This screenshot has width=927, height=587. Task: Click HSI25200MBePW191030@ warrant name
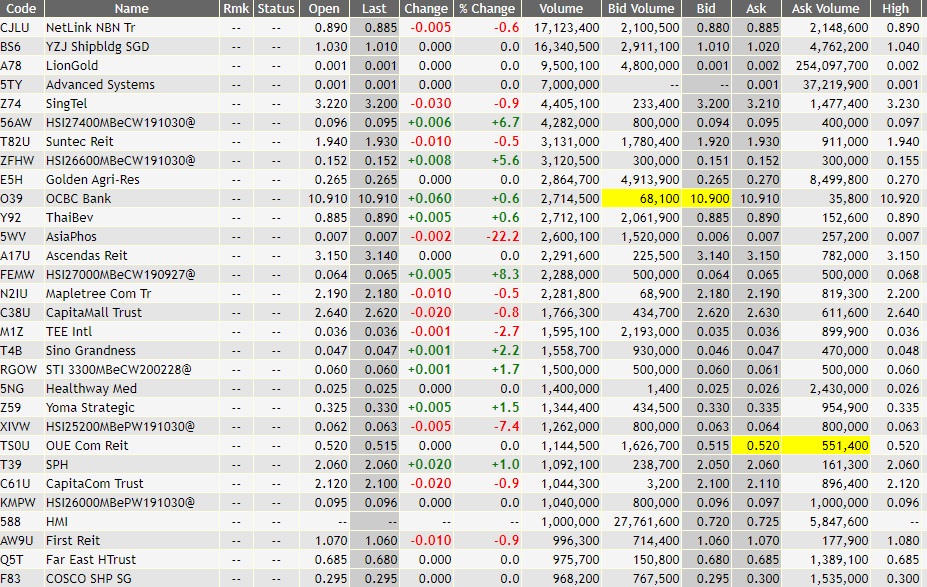pos(120,427)
